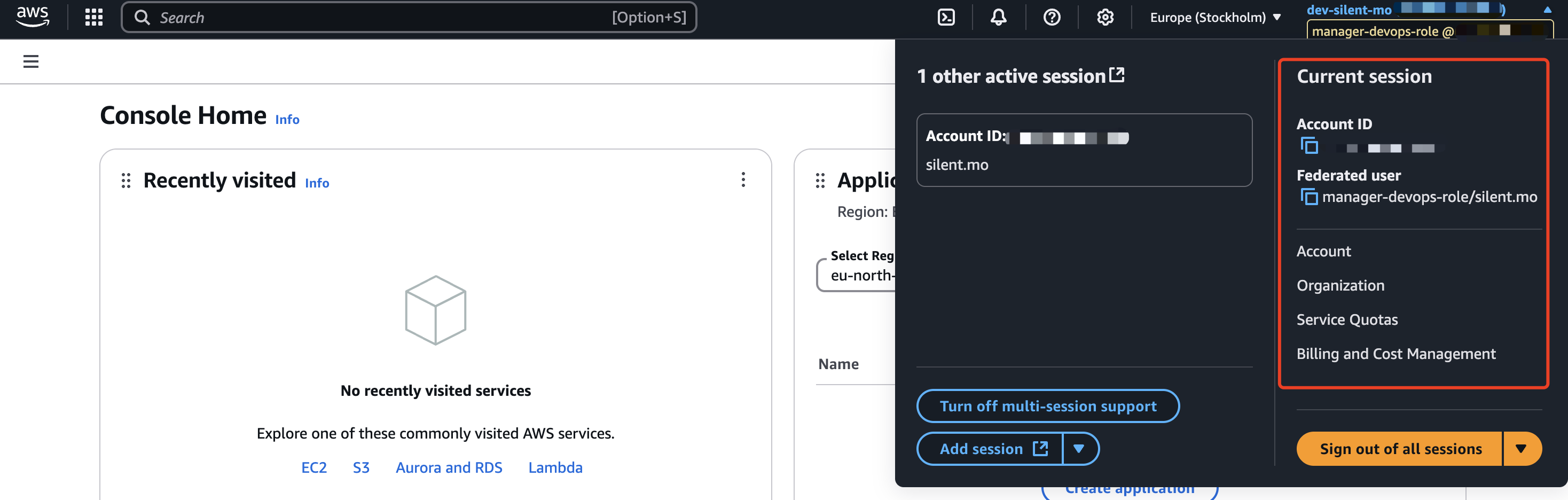This screenshot has height=500, width=1568.
Task: Select Service Quotas menu item
Action: [1346, 320]
